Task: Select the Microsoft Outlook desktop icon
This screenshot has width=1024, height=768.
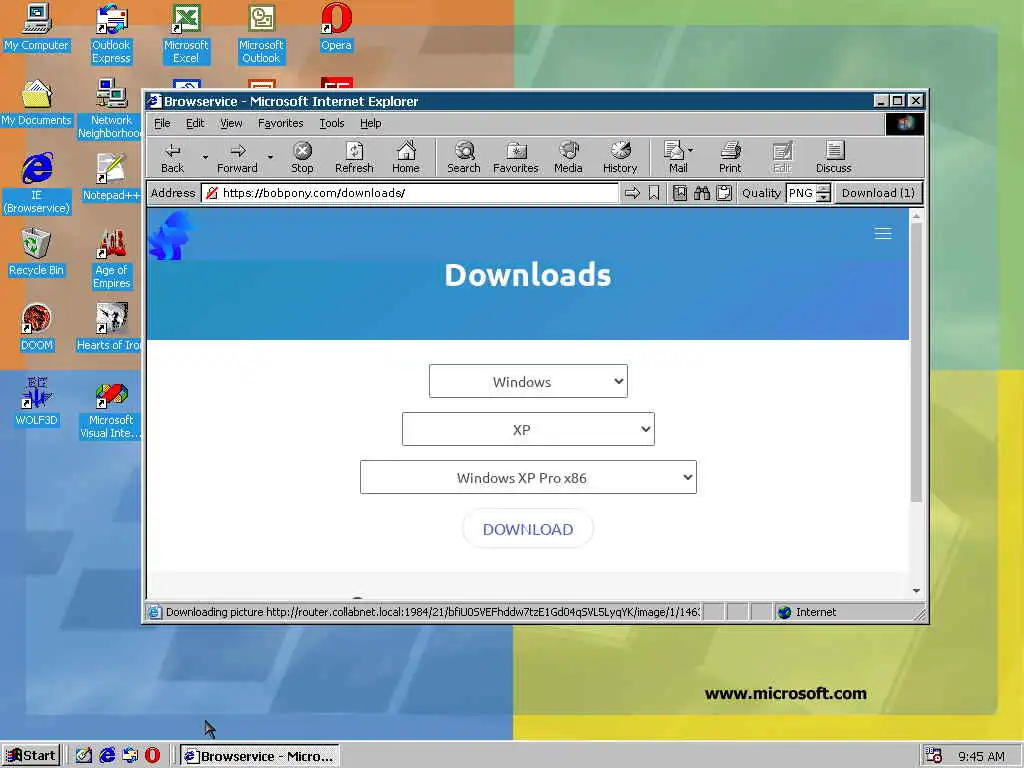Action: [x=261, y=34]
